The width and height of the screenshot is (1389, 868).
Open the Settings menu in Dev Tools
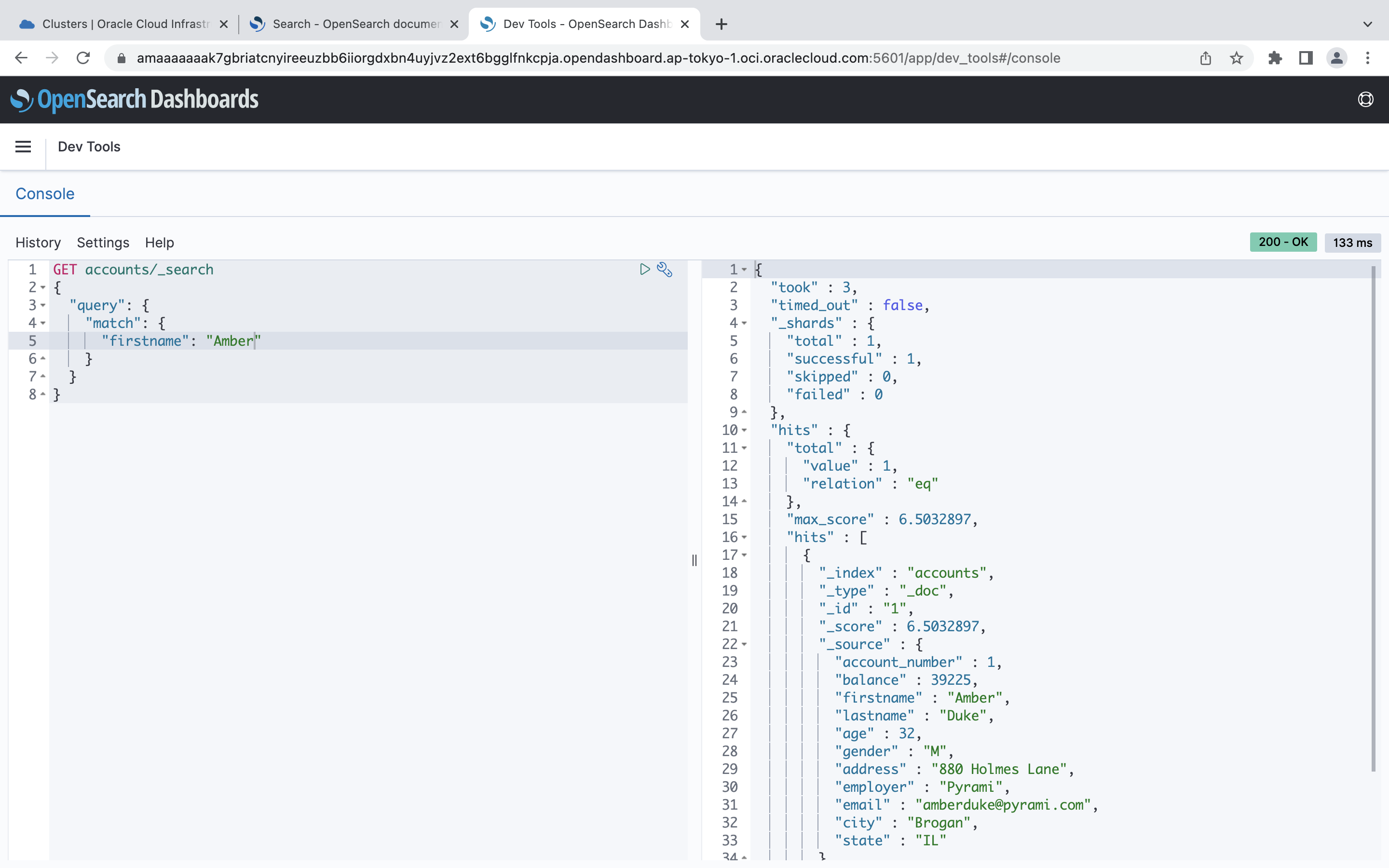[103, 242]
